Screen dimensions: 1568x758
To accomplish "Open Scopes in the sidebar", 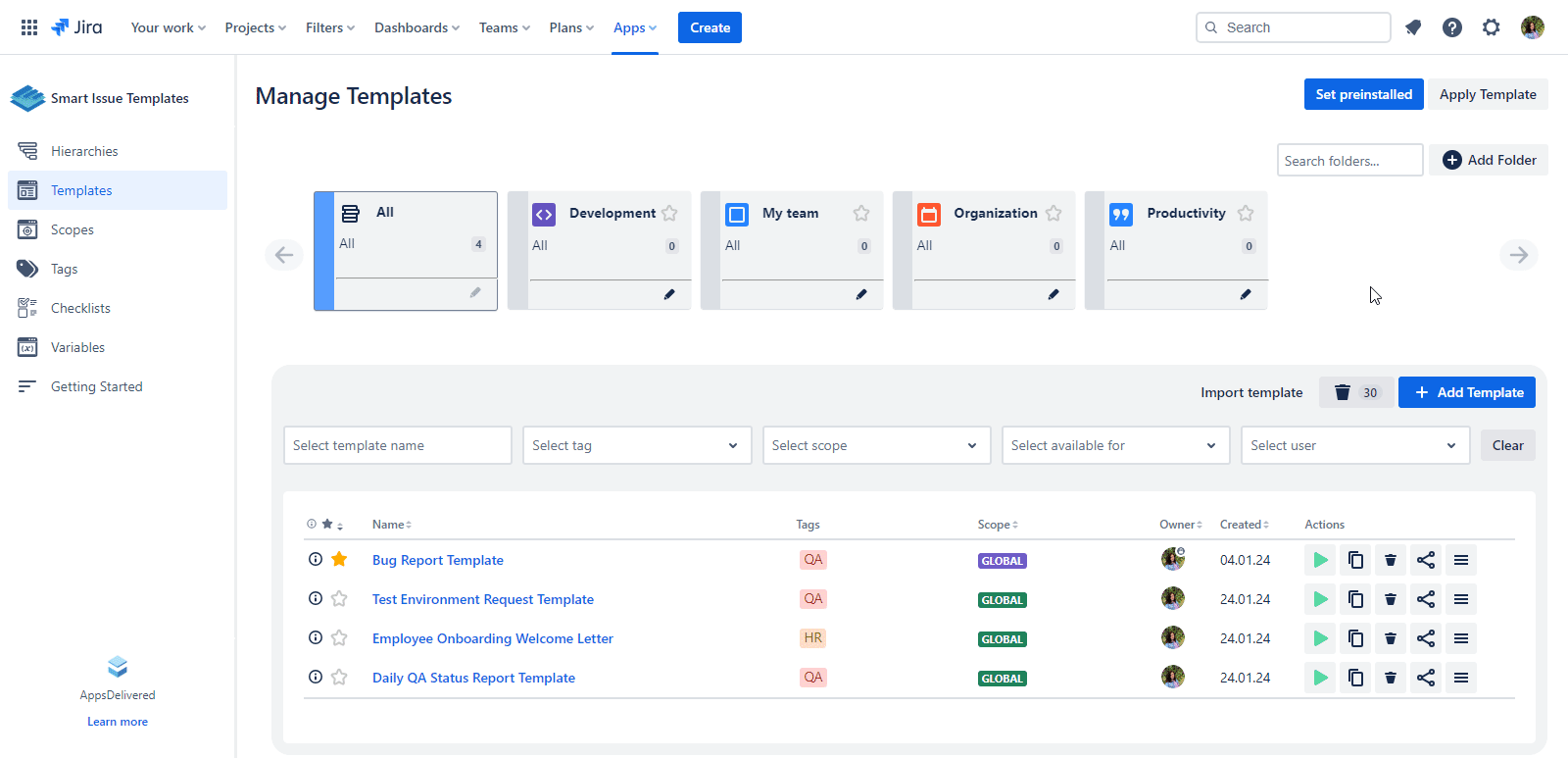I will (x=73, y=229).
